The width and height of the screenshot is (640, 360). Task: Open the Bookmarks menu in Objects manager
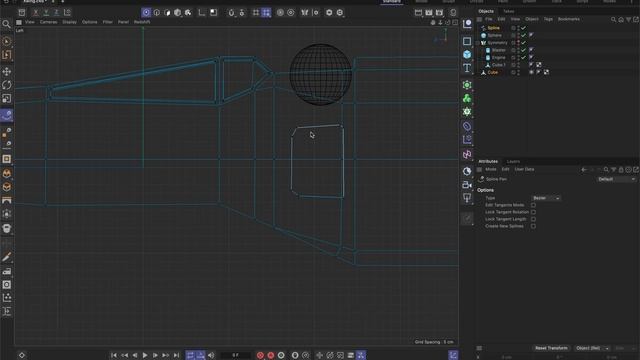569,19
